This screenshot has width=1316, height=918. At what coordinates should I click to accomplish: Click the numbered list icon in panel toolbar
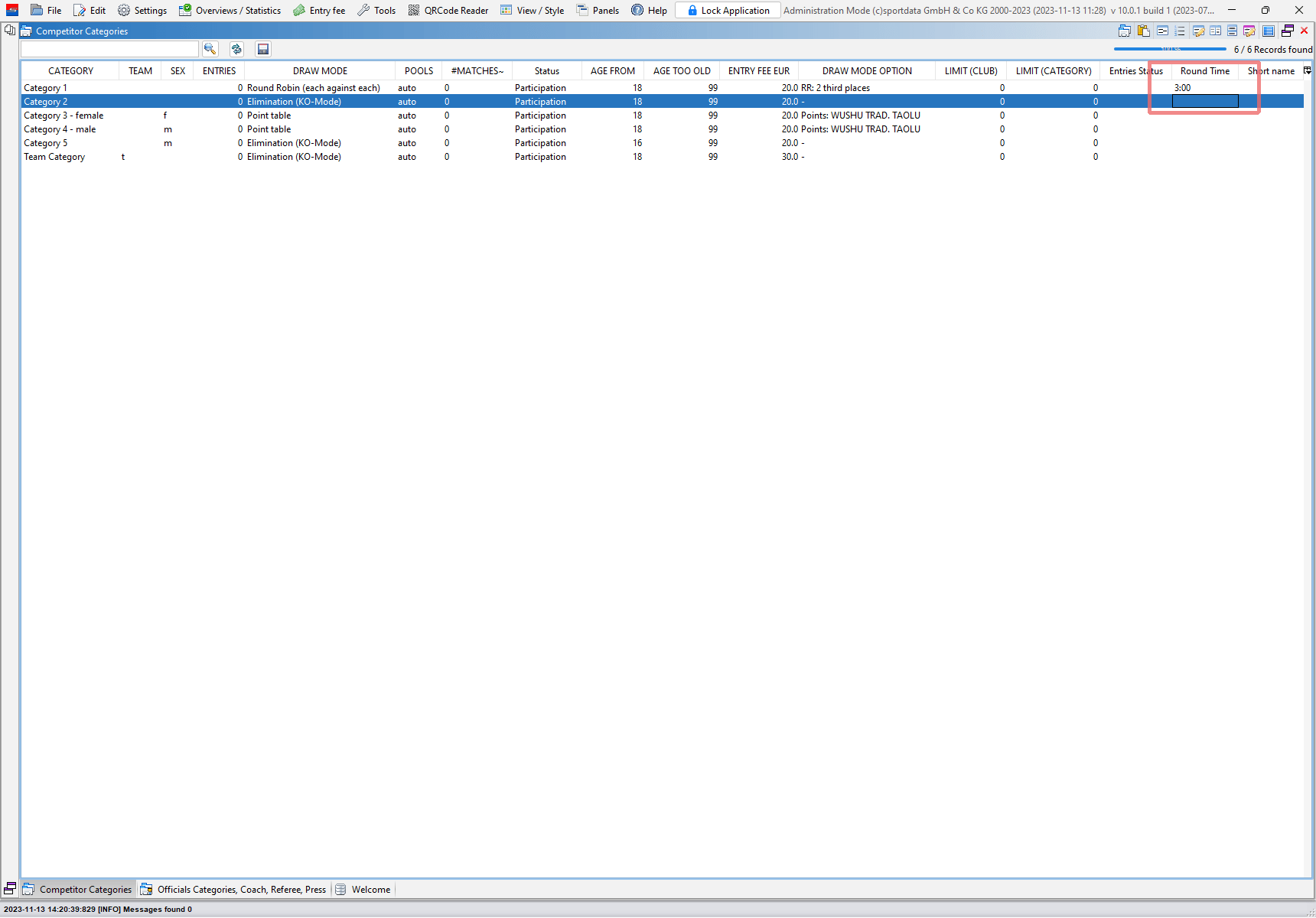1180,31
